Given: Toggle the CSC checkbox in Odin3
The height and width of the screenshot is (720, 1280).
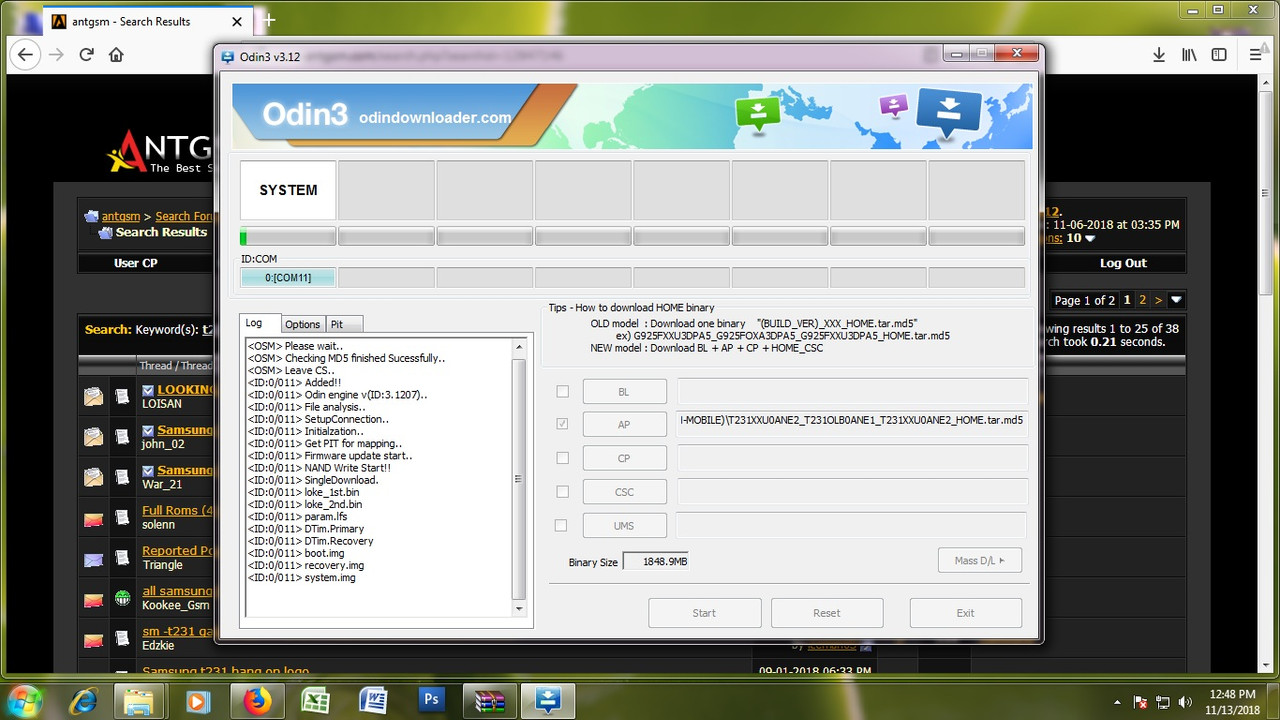Looking at the screenshot, I should tap(562, 492).
